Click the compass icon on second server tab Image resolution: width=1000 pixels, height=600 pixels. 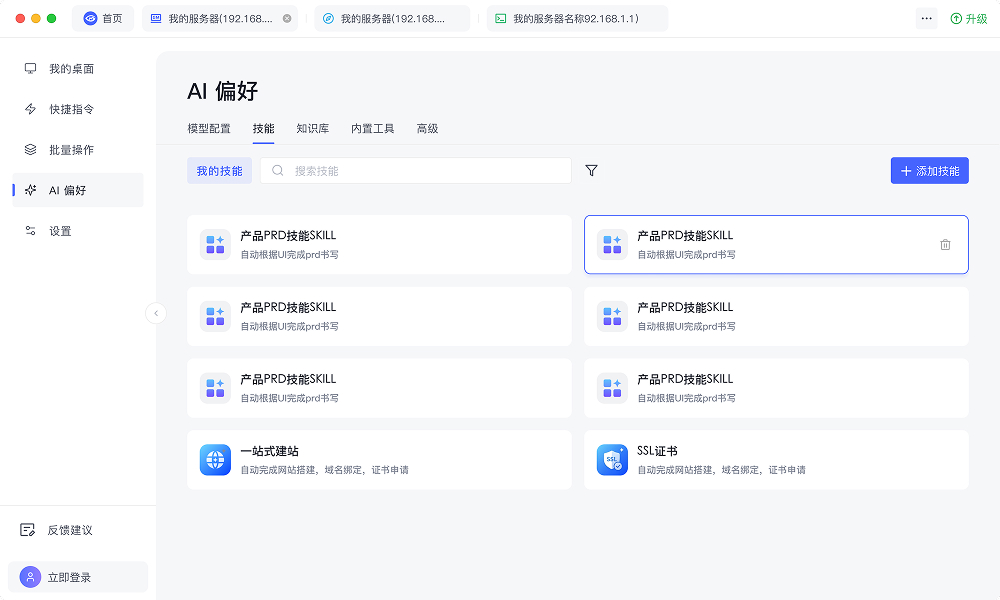point(328,18)
